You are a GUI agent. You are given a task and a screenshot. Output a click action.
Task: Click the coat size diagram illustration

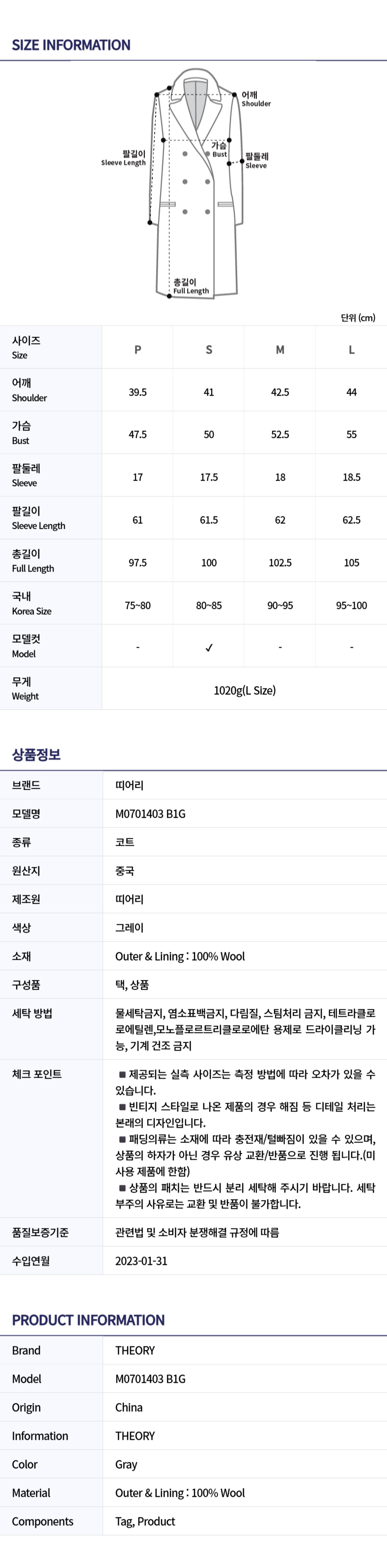click(194, 183)
